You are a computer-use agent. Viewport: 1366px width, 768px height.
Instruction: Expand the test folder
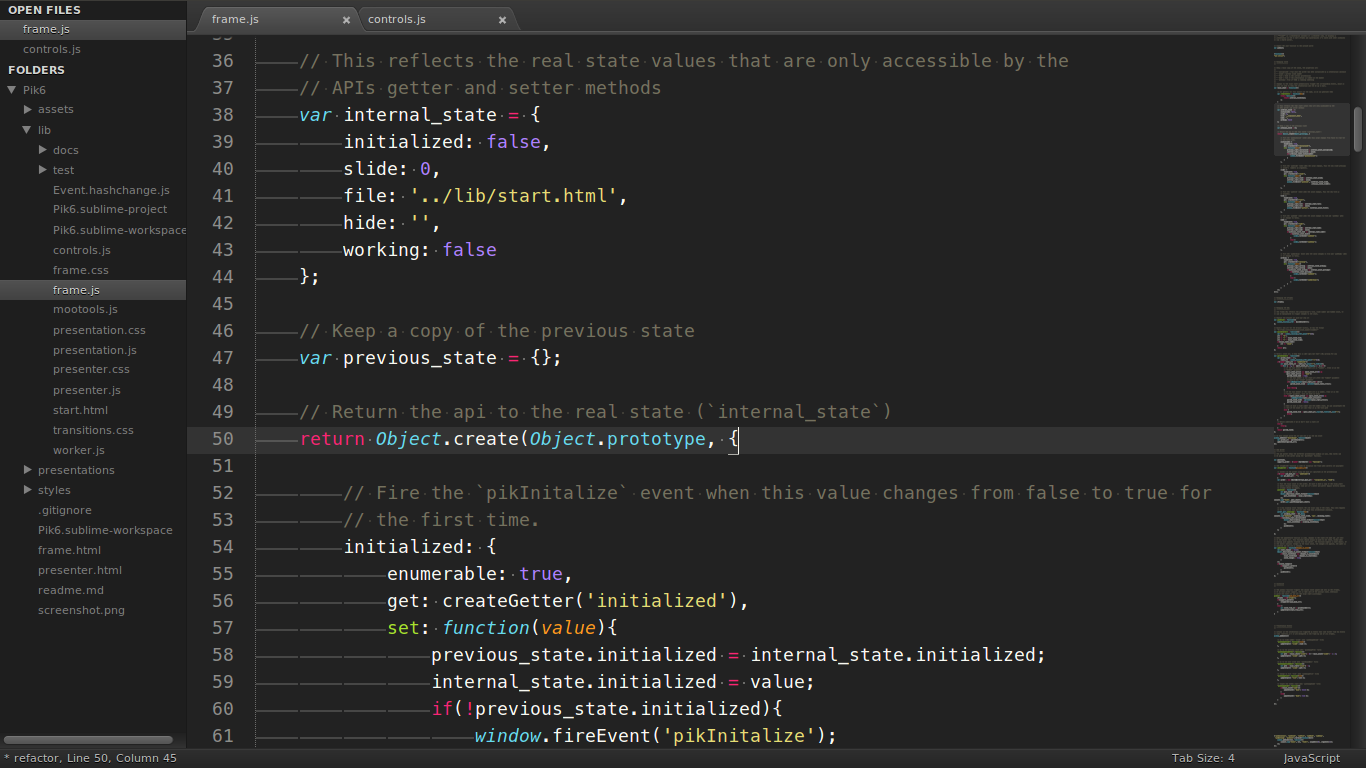tap(43, 170)
